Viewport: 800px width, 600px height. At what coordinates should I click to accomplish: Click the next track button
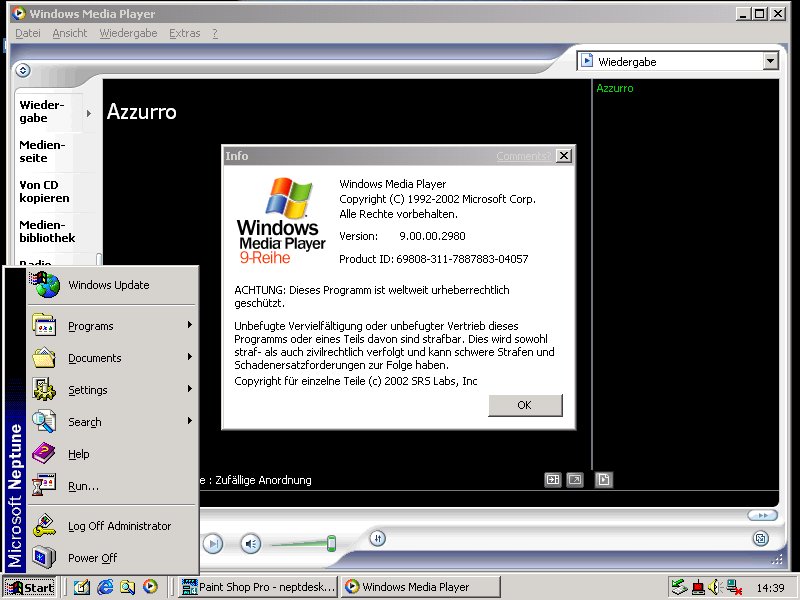(213, 544)
